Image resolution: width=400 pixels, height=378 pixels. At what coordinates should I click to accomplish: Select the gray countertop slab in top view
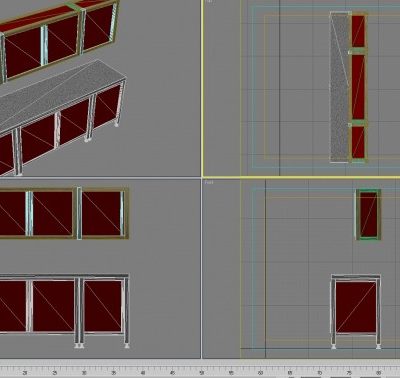(x=339, y=87)
